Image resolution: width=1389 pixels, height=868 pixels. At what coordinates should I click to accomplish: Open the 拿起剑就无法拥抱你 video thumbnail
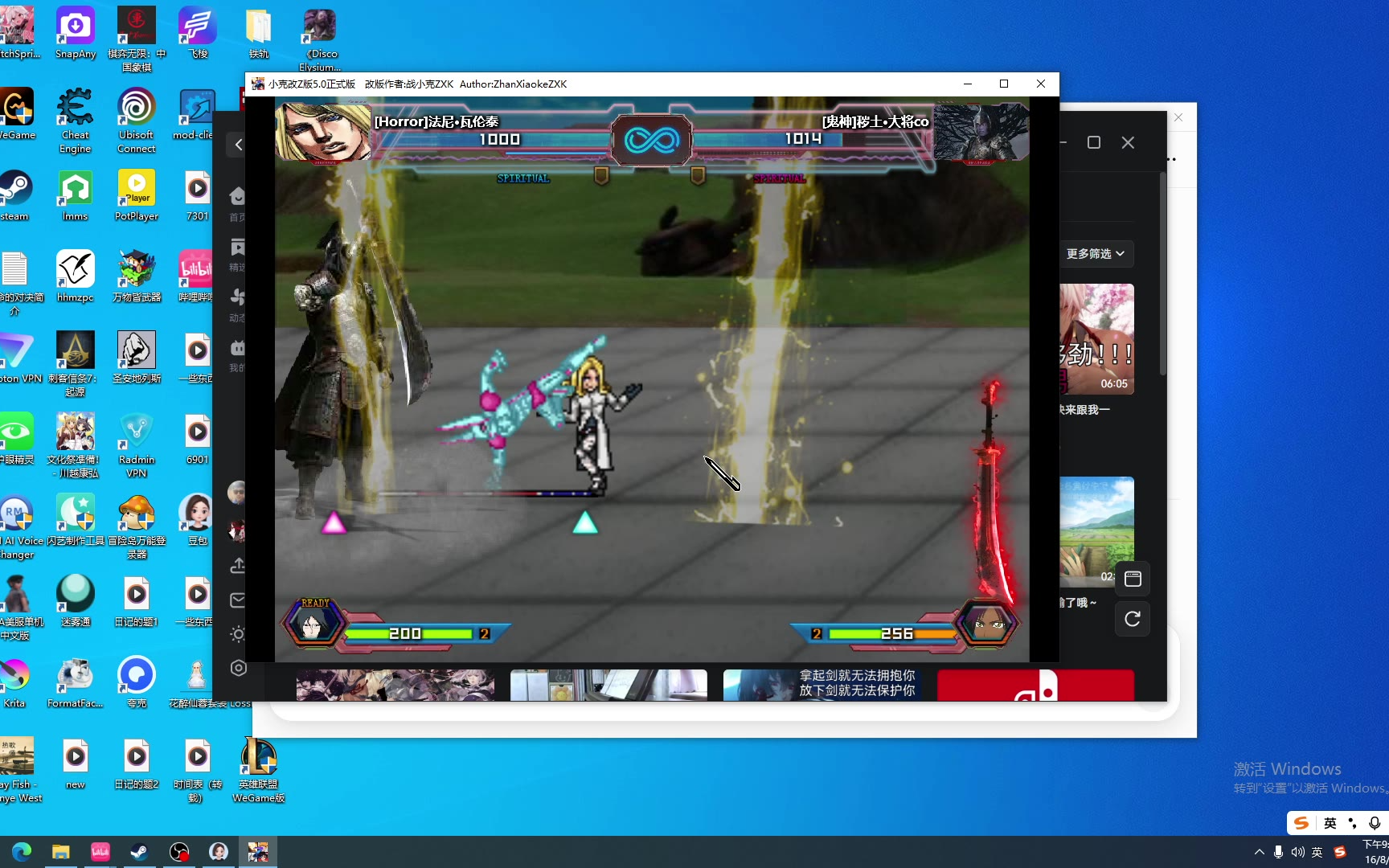[822, 685]
